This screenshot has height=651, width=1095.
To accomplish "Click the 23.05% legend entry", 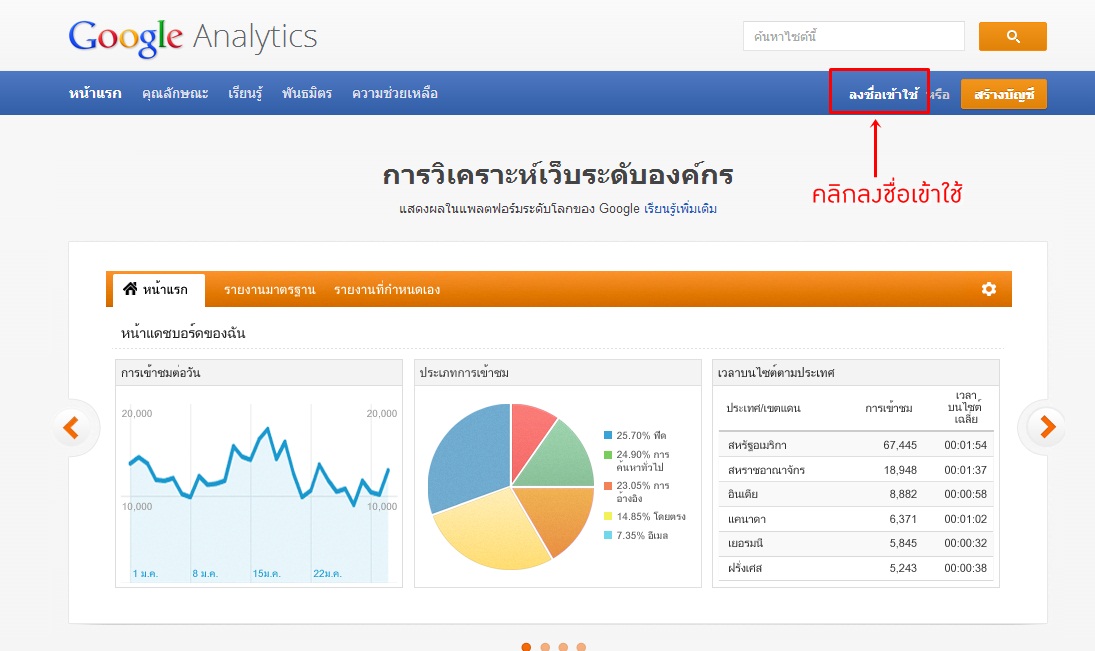I will (637, 492).
